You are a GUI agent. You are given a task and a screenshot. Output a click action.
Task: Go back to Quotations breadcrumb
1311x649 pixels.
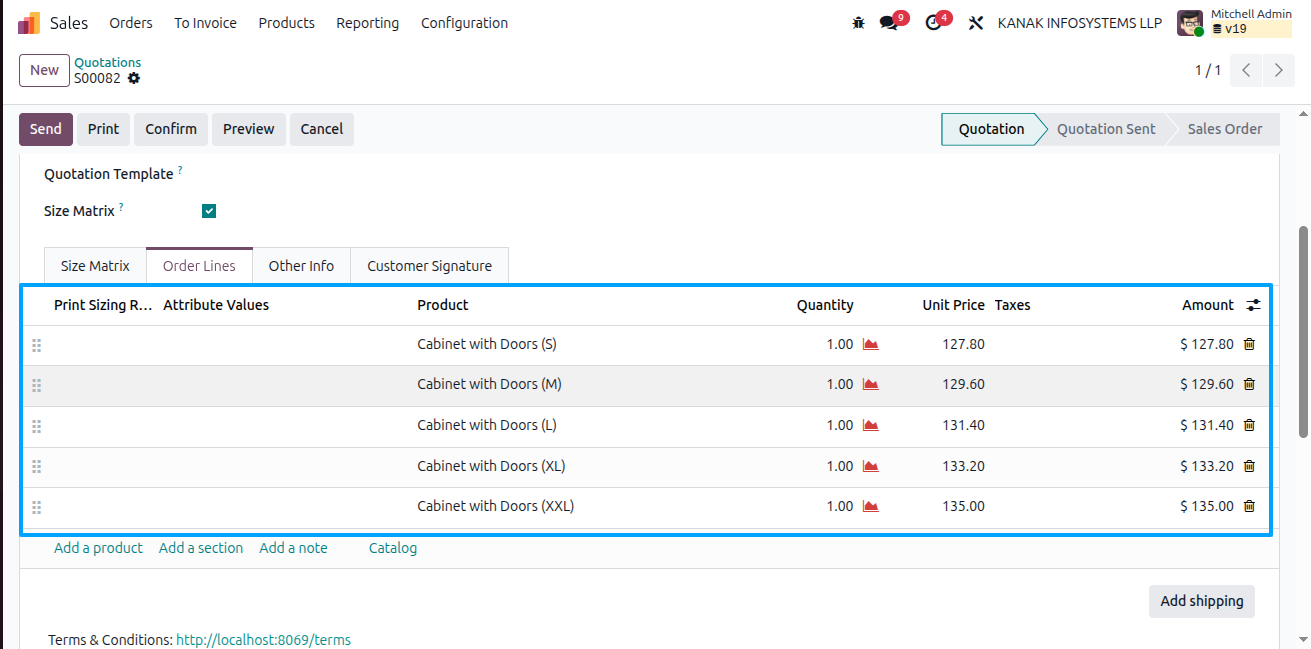[108, 62]
